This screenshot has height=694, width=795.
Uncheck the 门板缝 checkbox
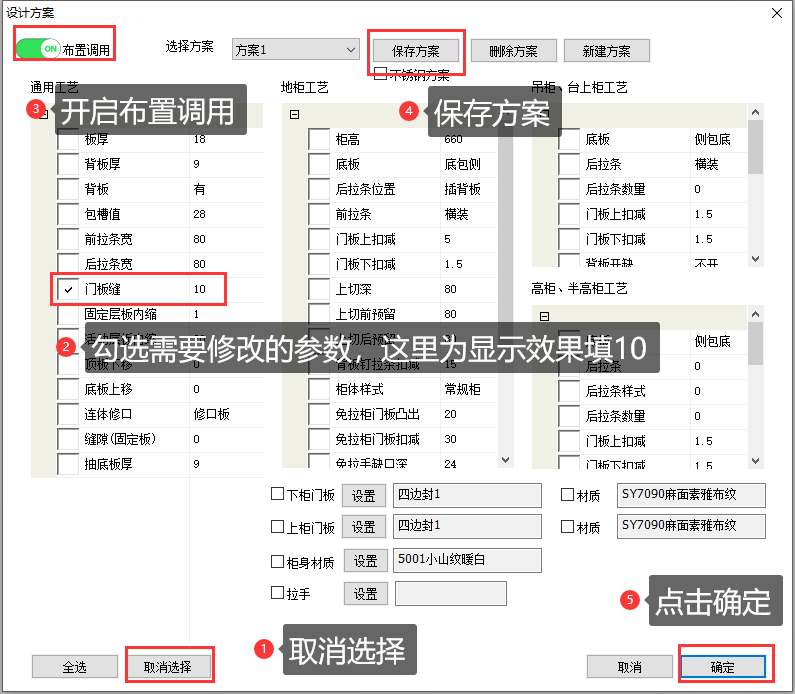click(68, 289)
